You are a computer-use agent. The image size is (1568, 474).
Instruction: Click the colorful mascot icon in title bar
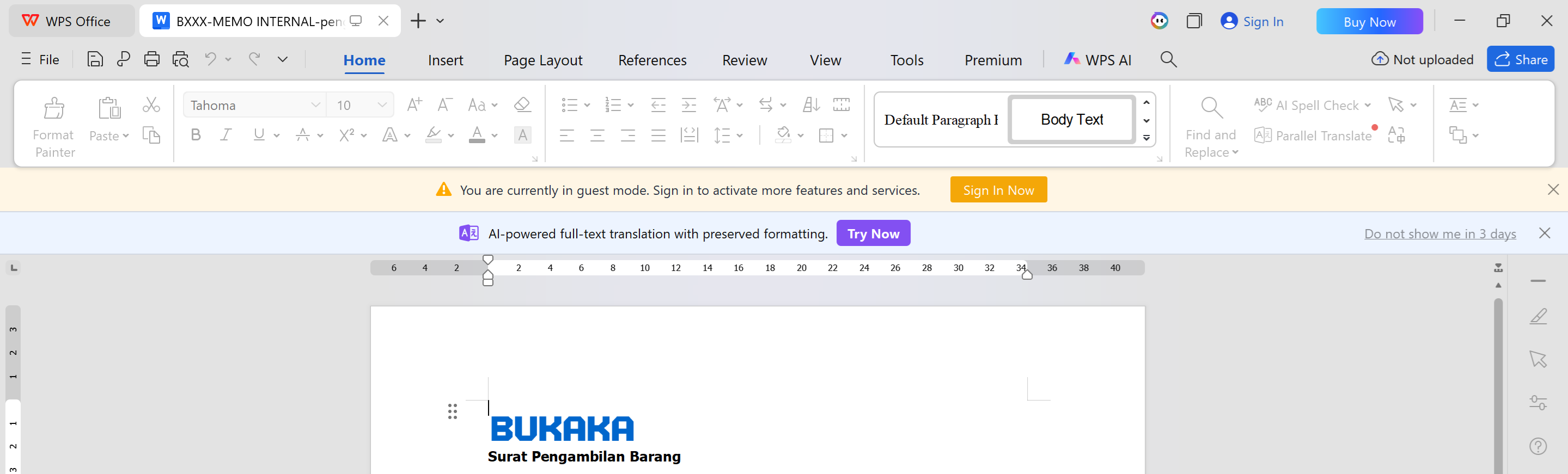tap(1159, 21)
